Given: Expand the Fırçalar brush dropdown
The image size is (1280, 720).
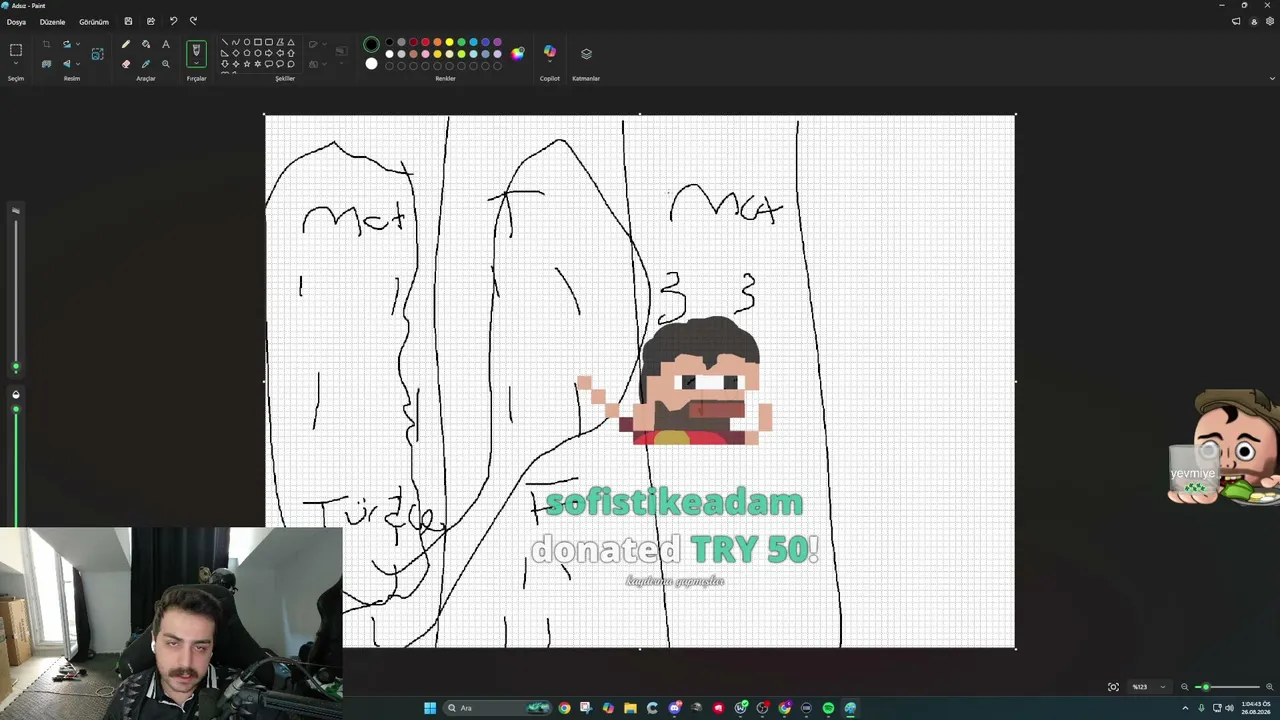Looking at the screenshot, I should (196, 64).
